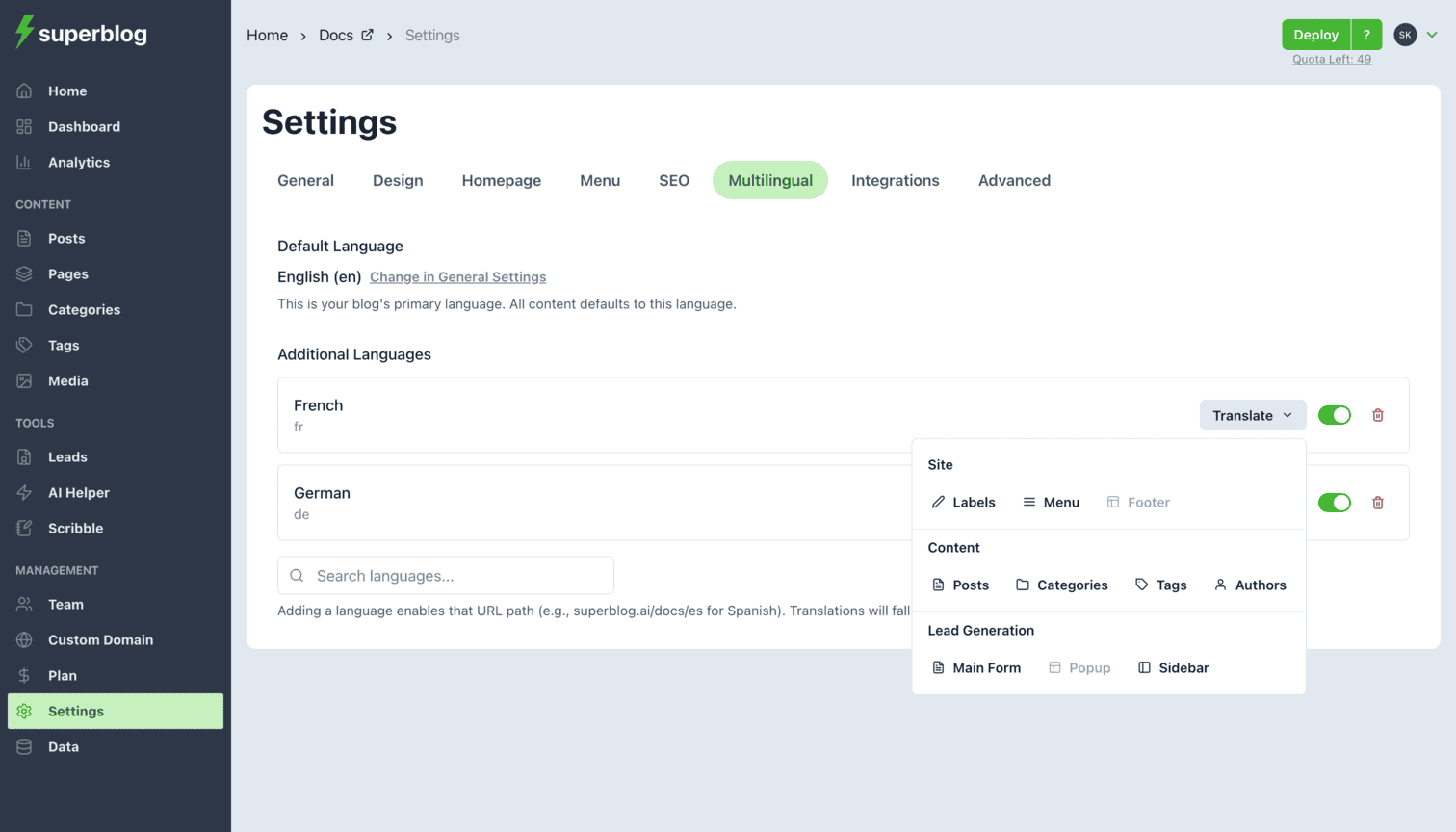Click the Search languages input field
The image size is (1456, 832).
[446, 575]
